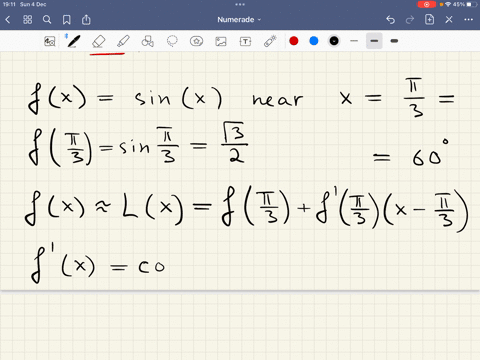Choose the black pen color
This screenshot has height=360, width=480.
pos(334,41)
